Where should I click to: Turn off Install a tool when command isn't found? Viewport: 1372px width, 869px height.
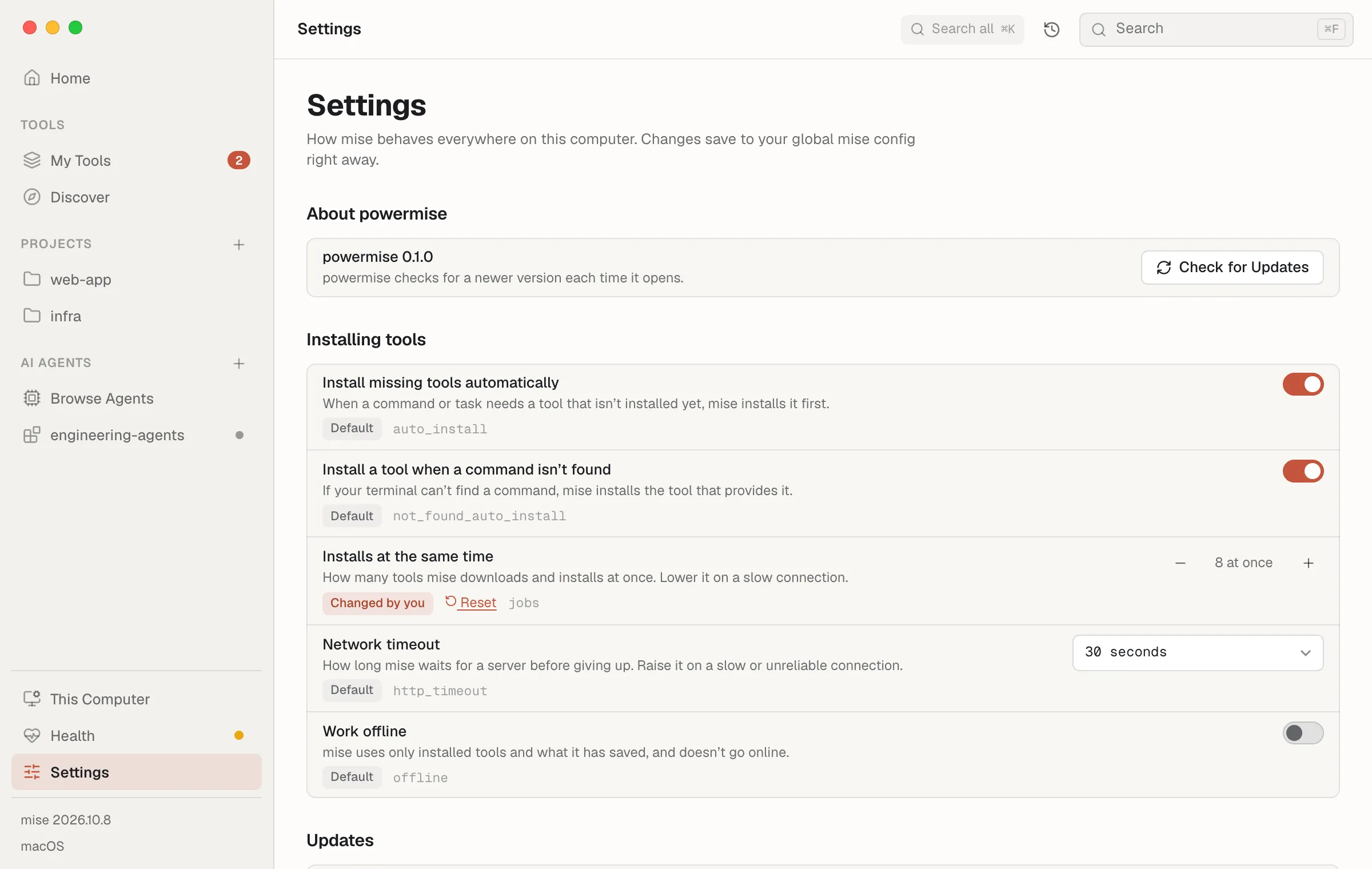pyautogui.click(x=1303, y=471)
